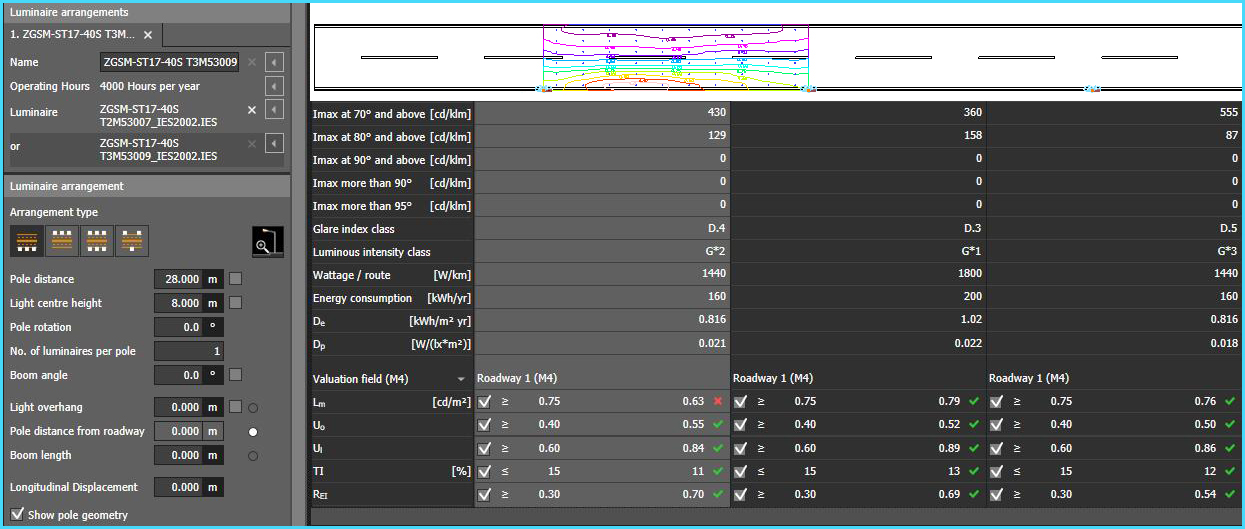1245x529 pixels.
Task: Uncheck REI criterion in third Roadway 1 column
Action: coord(997,494)
